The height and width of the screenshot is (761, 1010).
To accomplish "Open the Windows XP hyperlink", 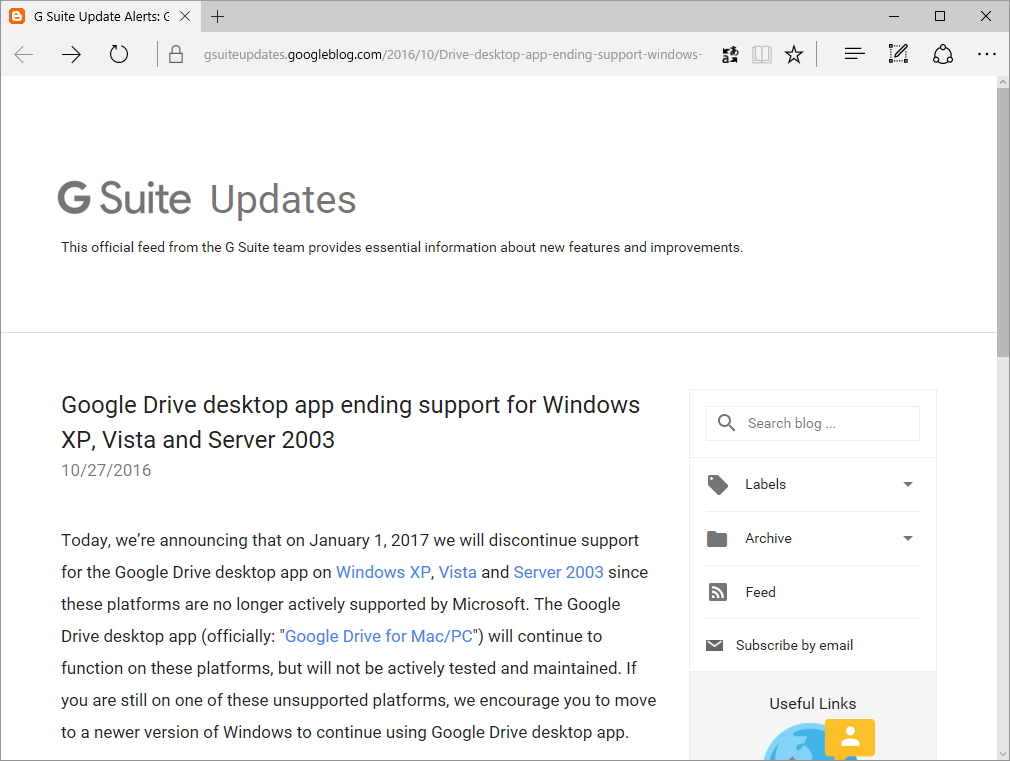I will click(x=383, y=572).
